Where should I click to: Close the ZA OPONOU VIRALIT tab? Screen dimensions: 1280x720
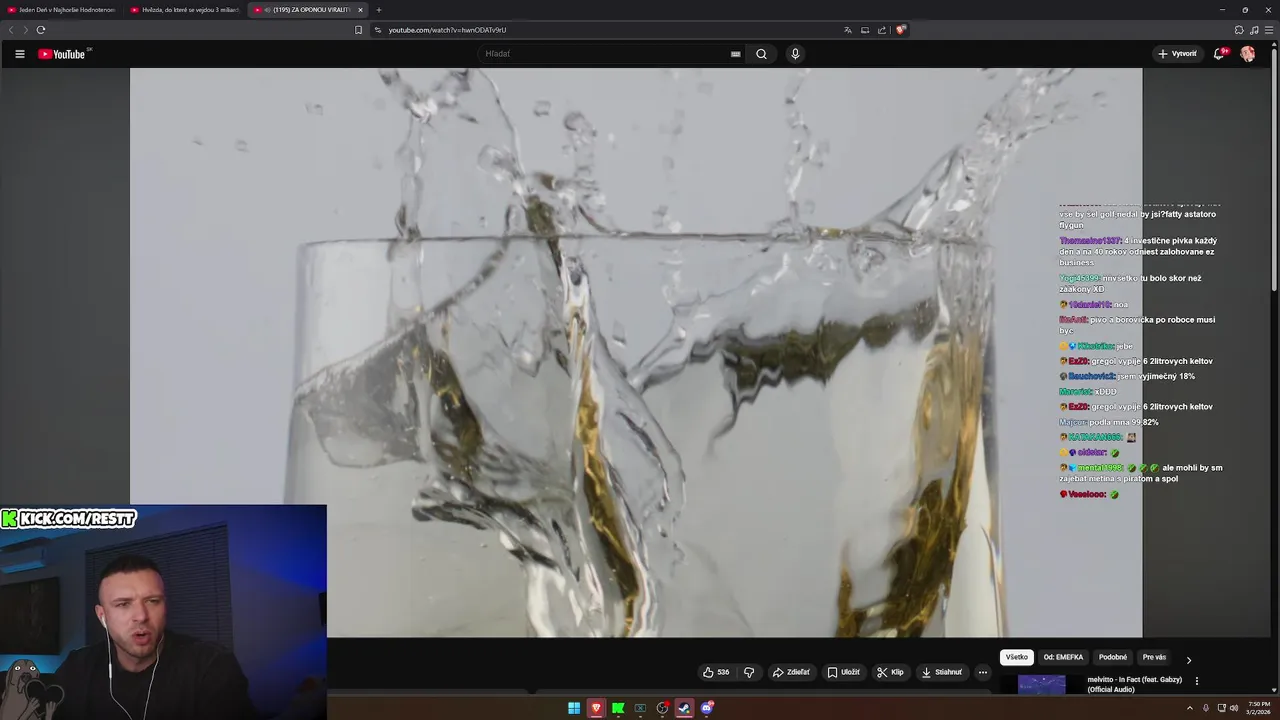[x=360, y=10]
